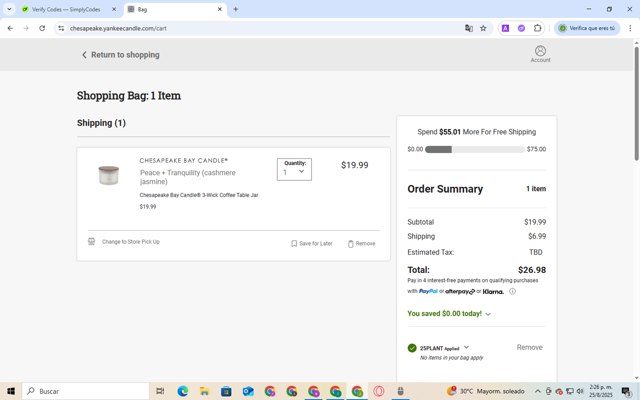
Task: Click the volume icon in system tray
Action: (x=580, y=391)
